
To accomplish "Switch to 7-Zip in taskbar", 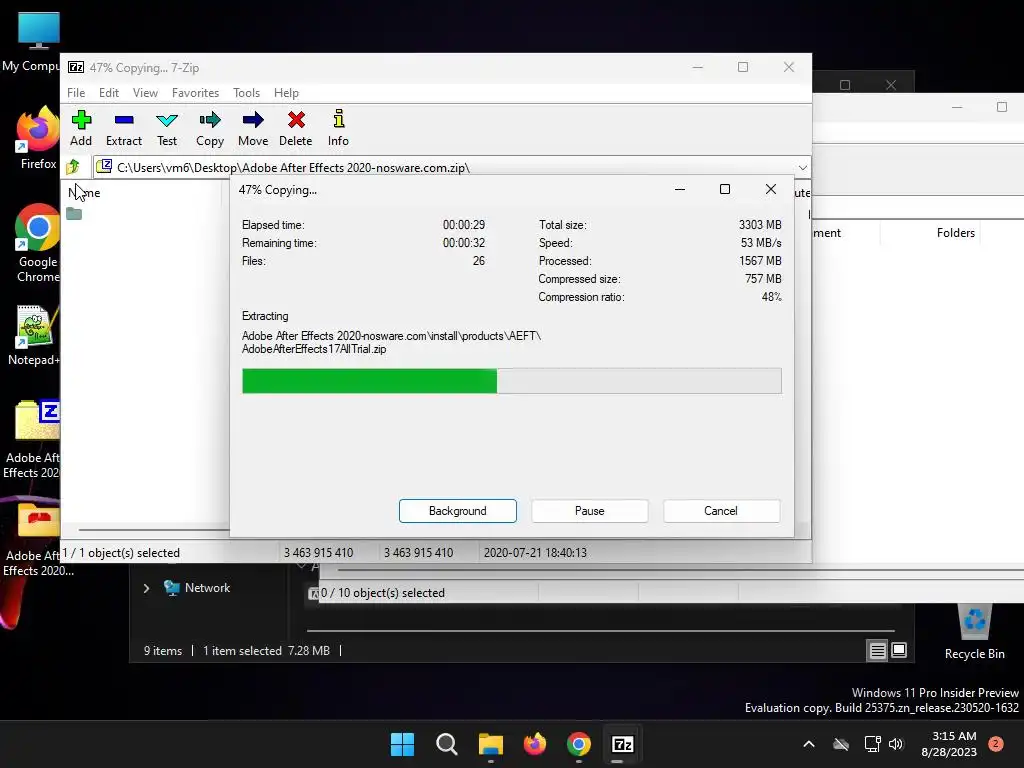I will point(622,744).
